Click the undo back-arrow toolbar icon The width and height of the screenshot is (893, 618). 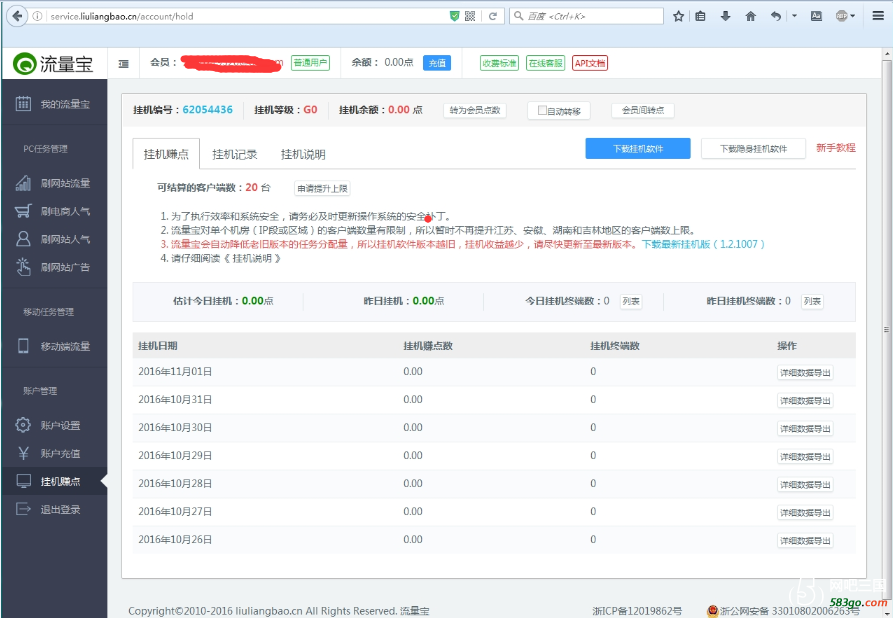coord(776,17)
